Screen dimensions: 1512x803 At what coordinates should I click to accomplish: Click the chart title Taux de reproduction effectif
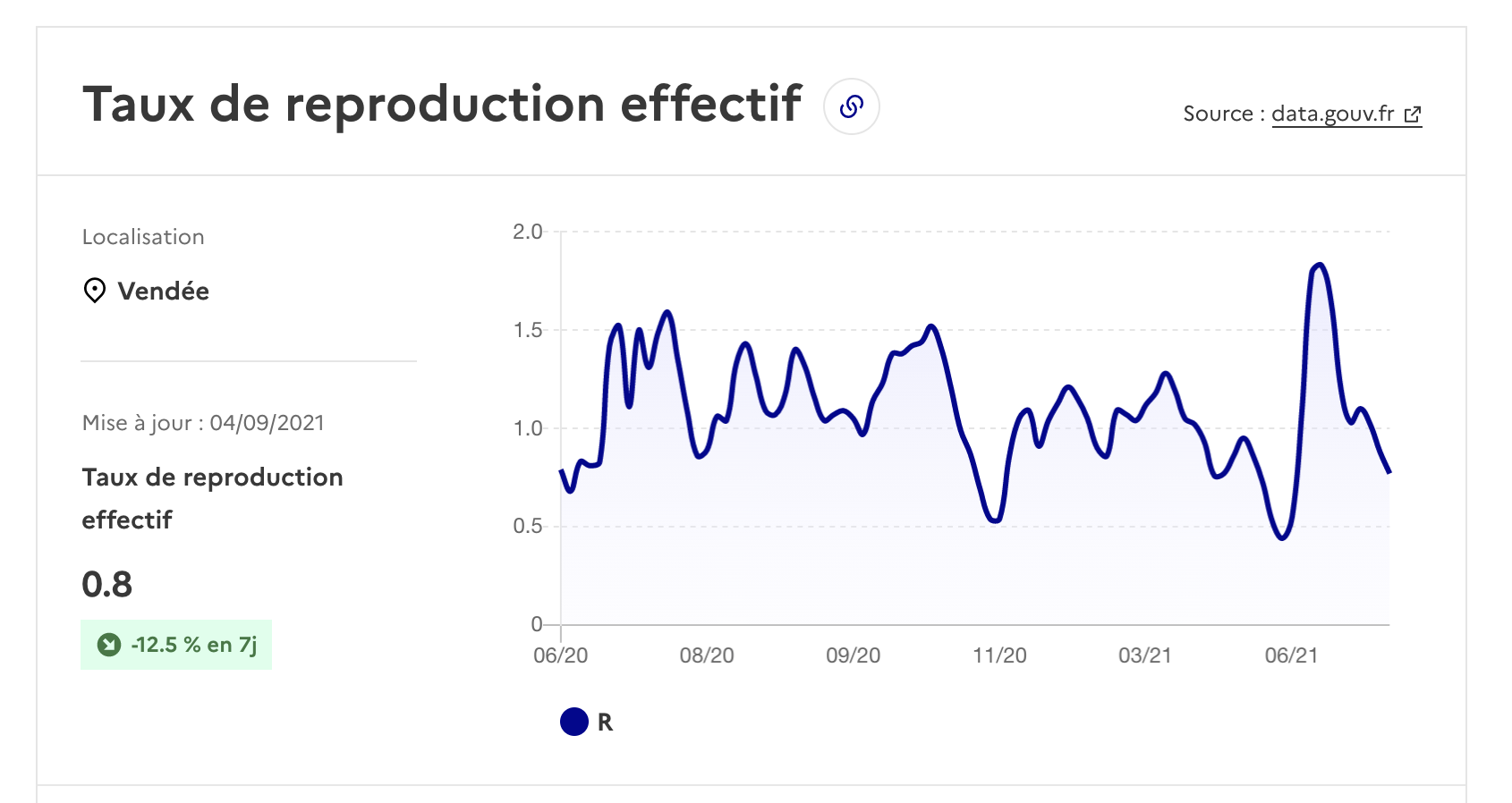pos(442,104)
